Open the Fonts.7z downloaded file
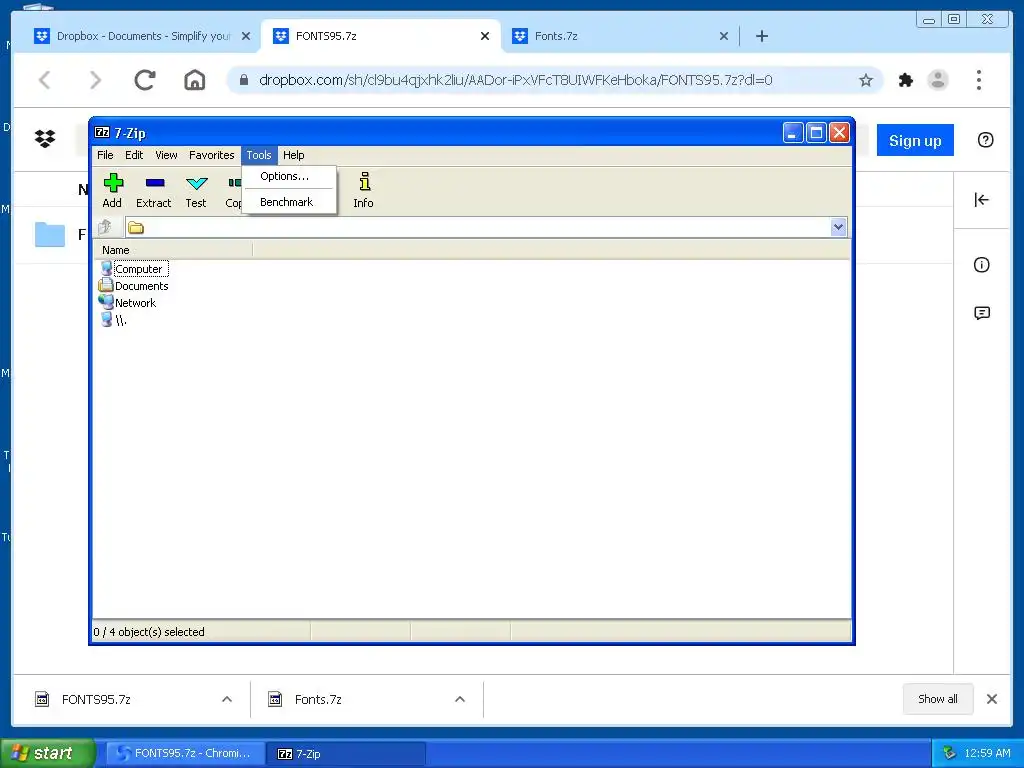 [318, 699]
